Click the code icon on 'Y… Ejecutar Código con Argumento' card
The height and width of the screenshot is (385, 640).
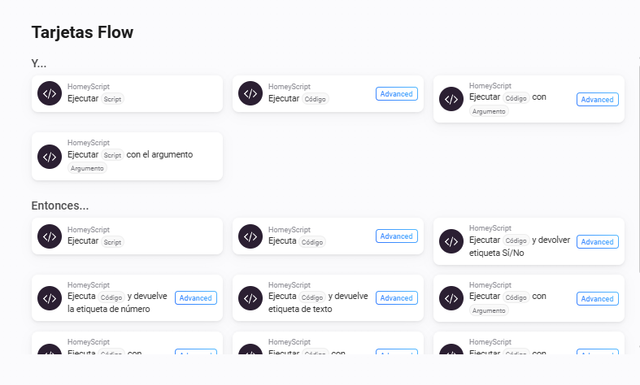click(451, 99)
